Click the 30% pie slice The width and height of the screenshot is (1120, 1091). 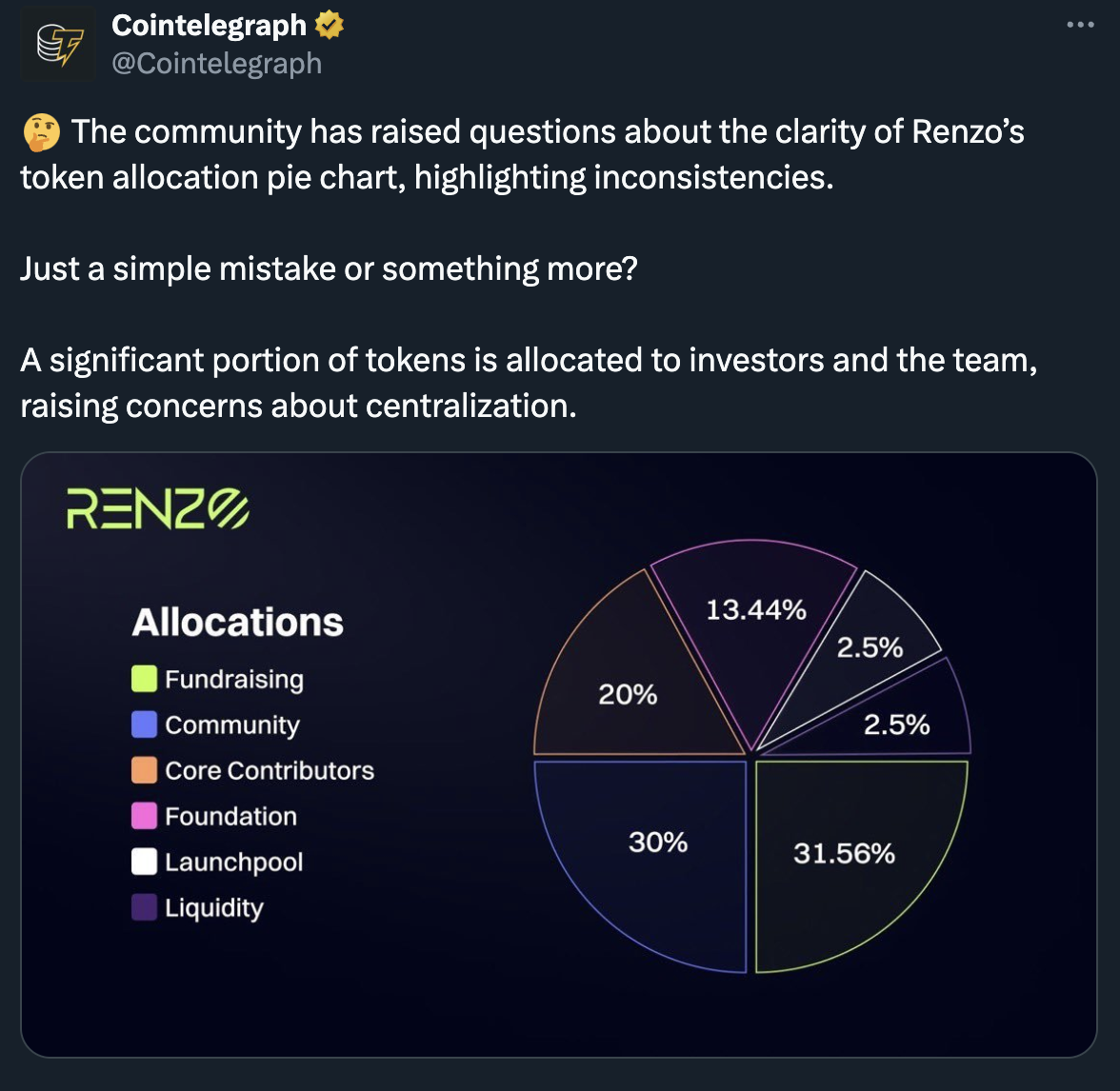click(x=657, y=843)
